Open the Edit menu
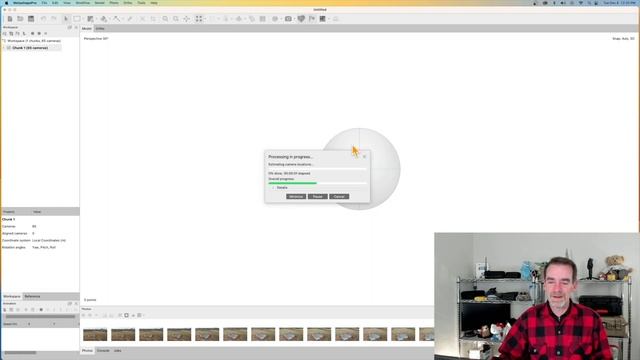The height and width of the screenshot is (360, 640). pos(55,3)
